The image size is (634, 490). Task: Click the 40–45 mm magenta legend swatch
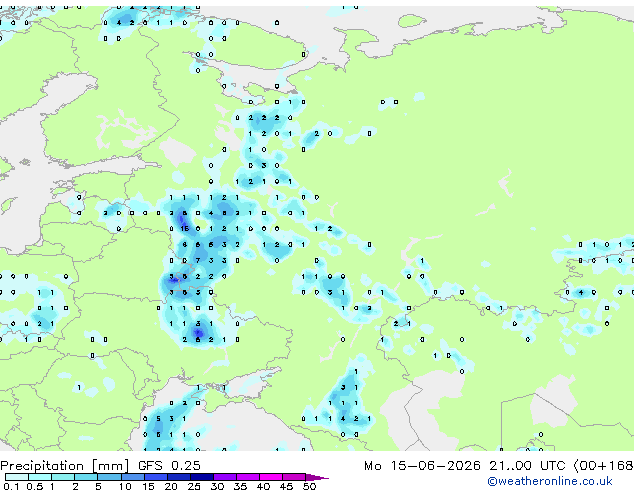271,477
